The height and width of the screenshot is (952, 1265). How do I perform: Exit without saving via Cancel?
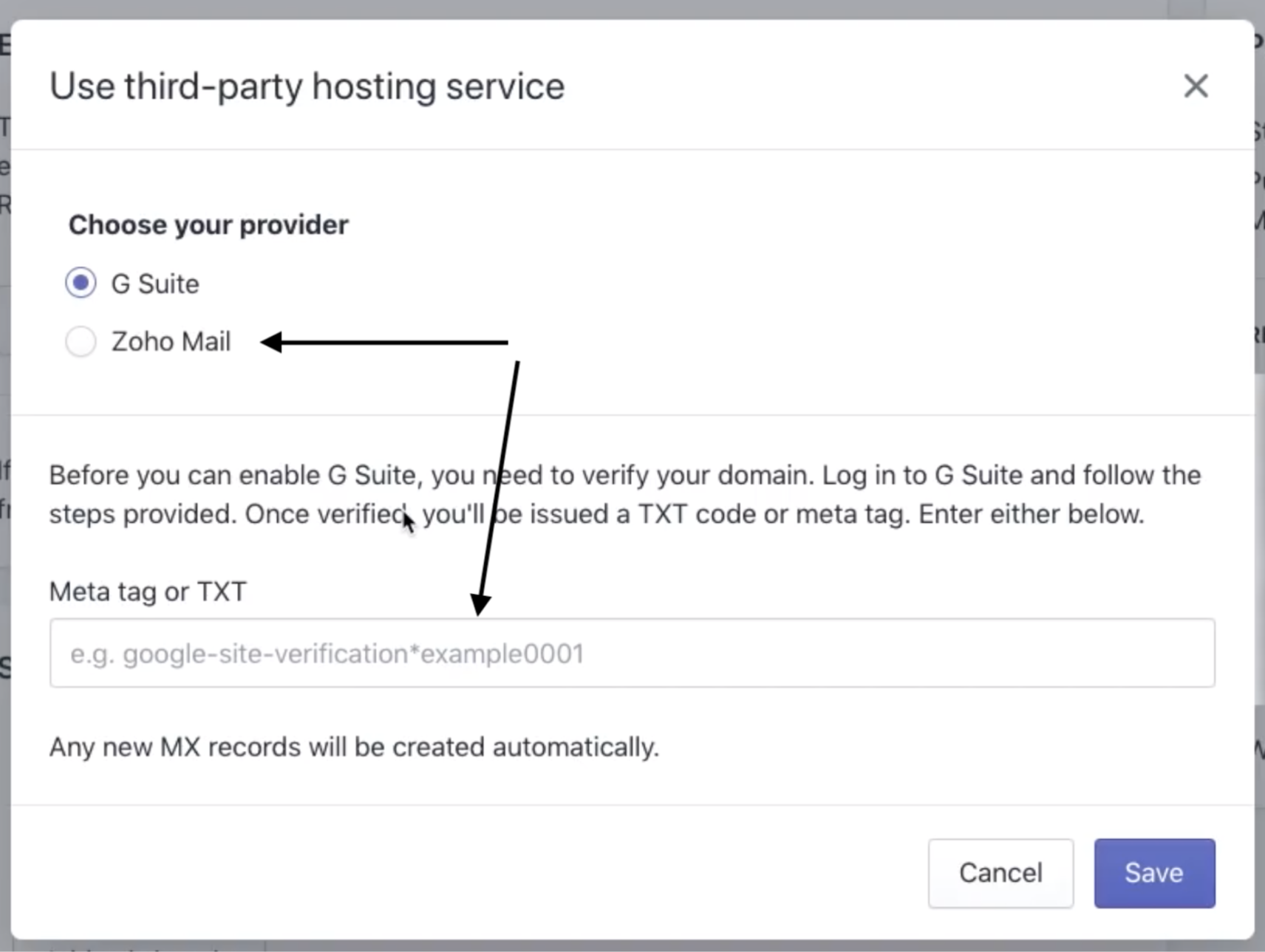[x=1000, y=872]
